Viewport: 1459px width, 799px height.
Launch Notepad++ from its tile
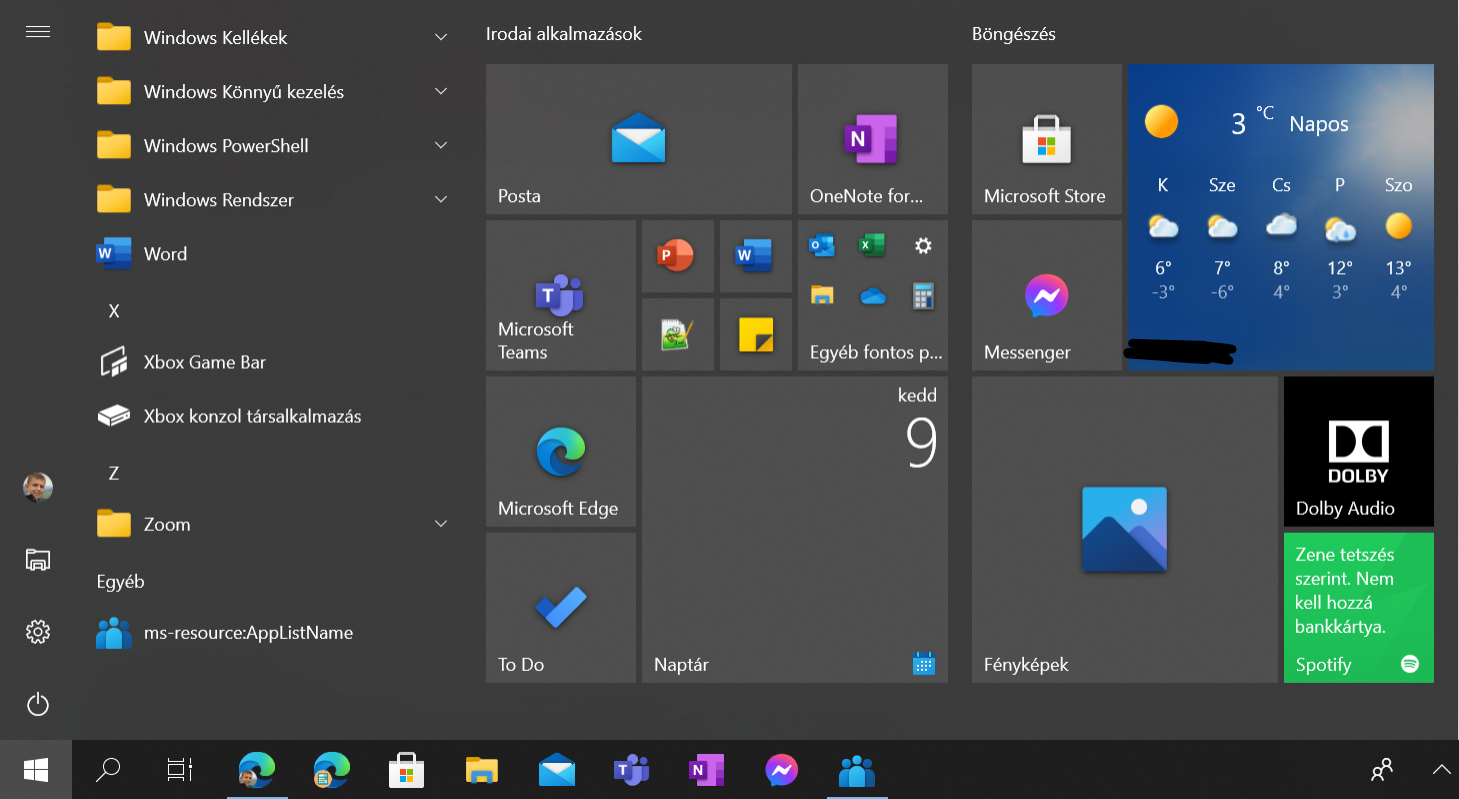(x=677, y=333)
